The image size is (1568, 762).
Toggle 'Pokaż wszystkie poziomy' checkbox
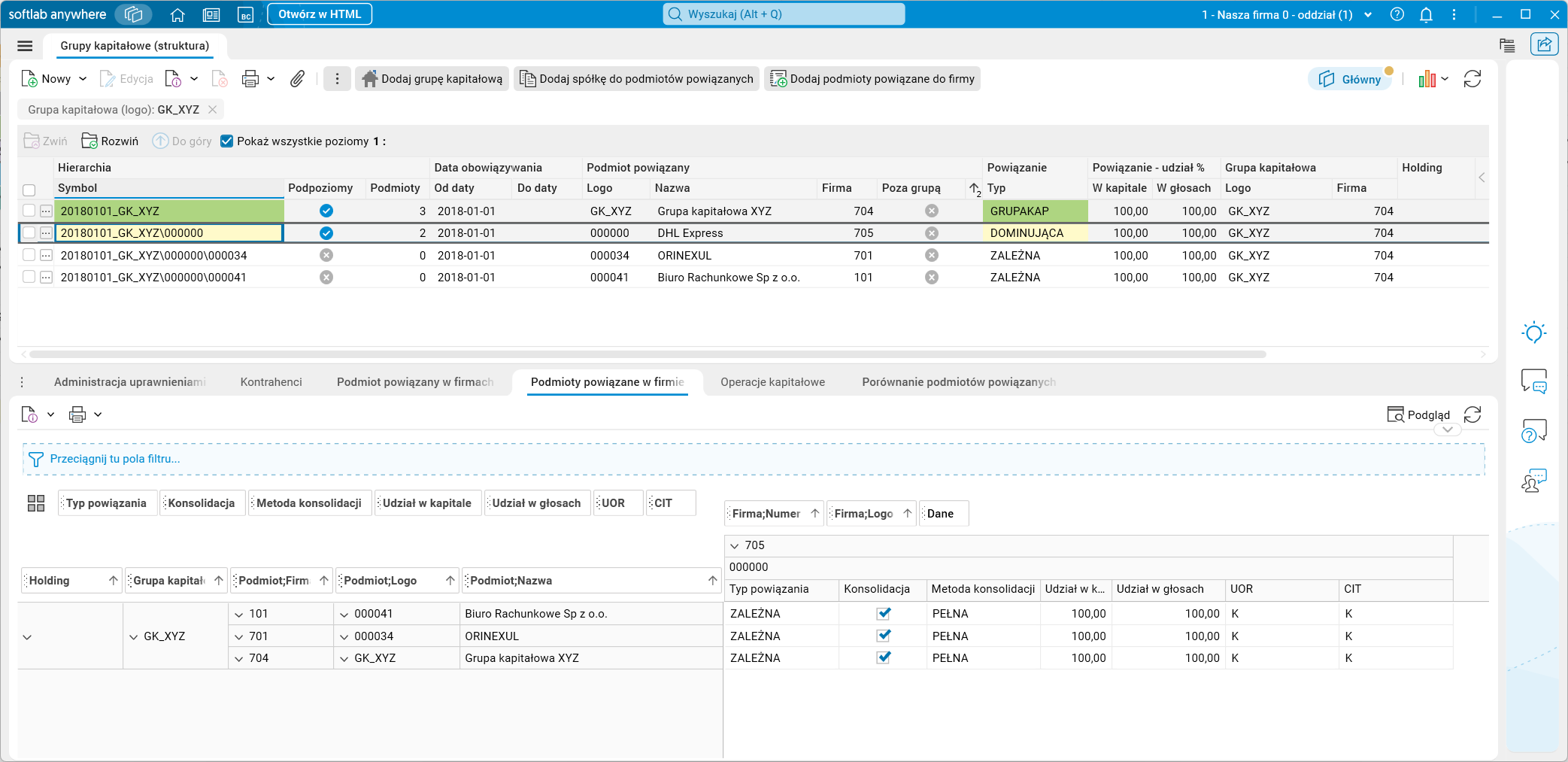pos(226,141)
